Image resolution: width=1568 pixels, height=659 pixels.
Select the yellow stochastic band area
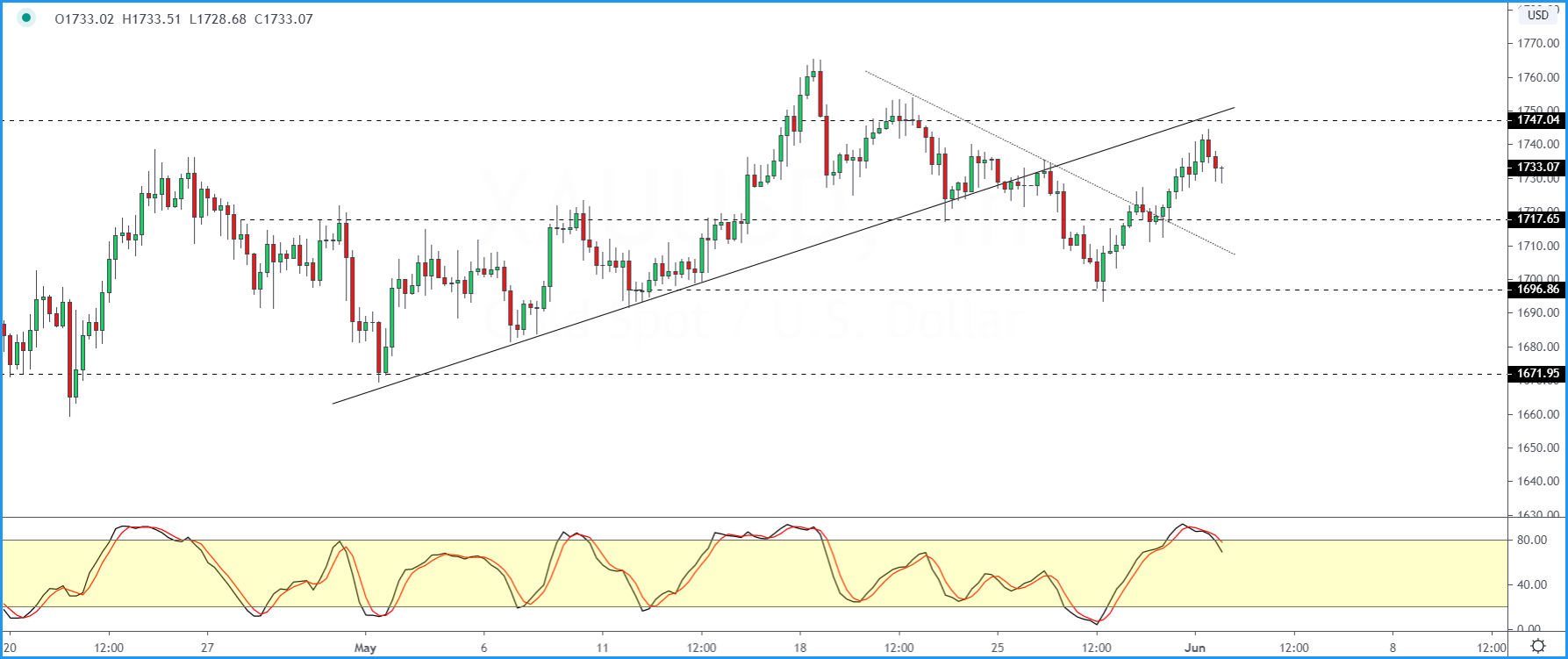(x=755, y=573)
